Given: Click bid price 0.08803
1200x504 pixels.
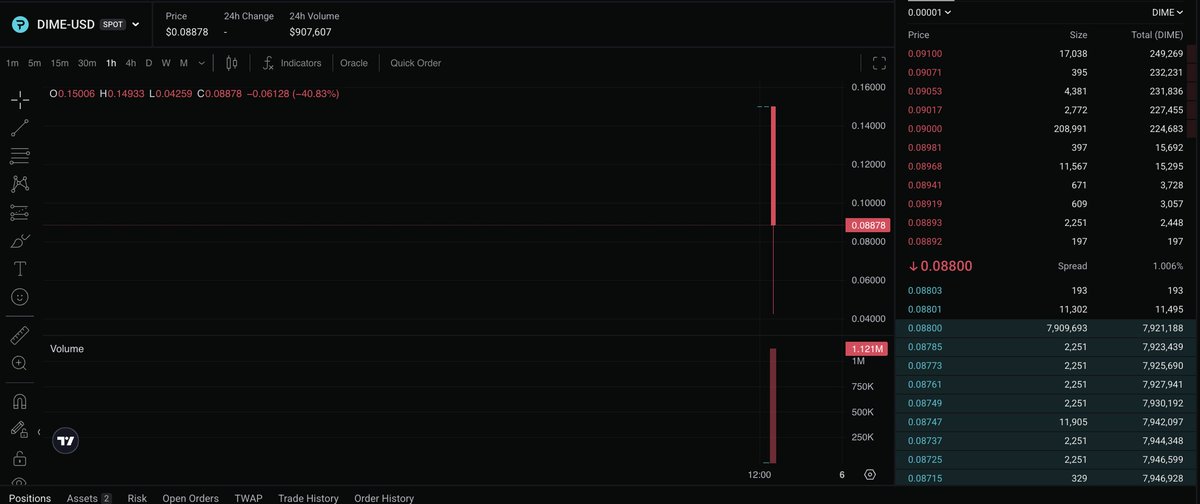Looking at the screenshot, I should 924,290.
